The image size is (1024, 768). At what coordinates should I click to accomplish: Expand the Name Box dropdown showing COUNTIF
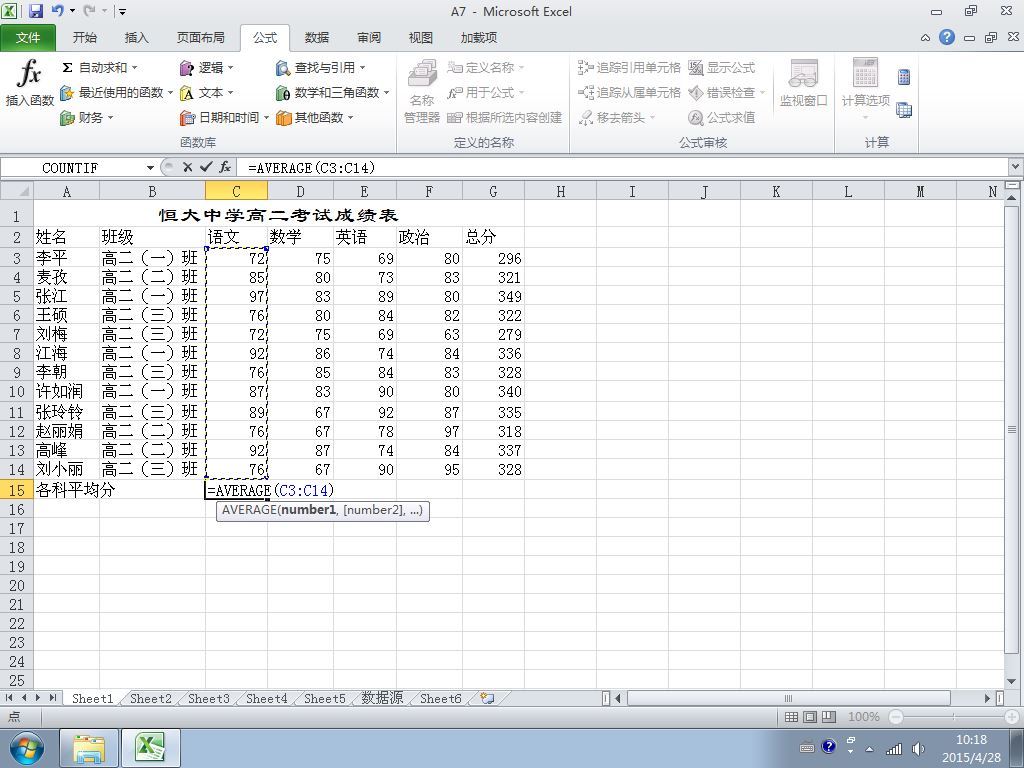point(150,168)
